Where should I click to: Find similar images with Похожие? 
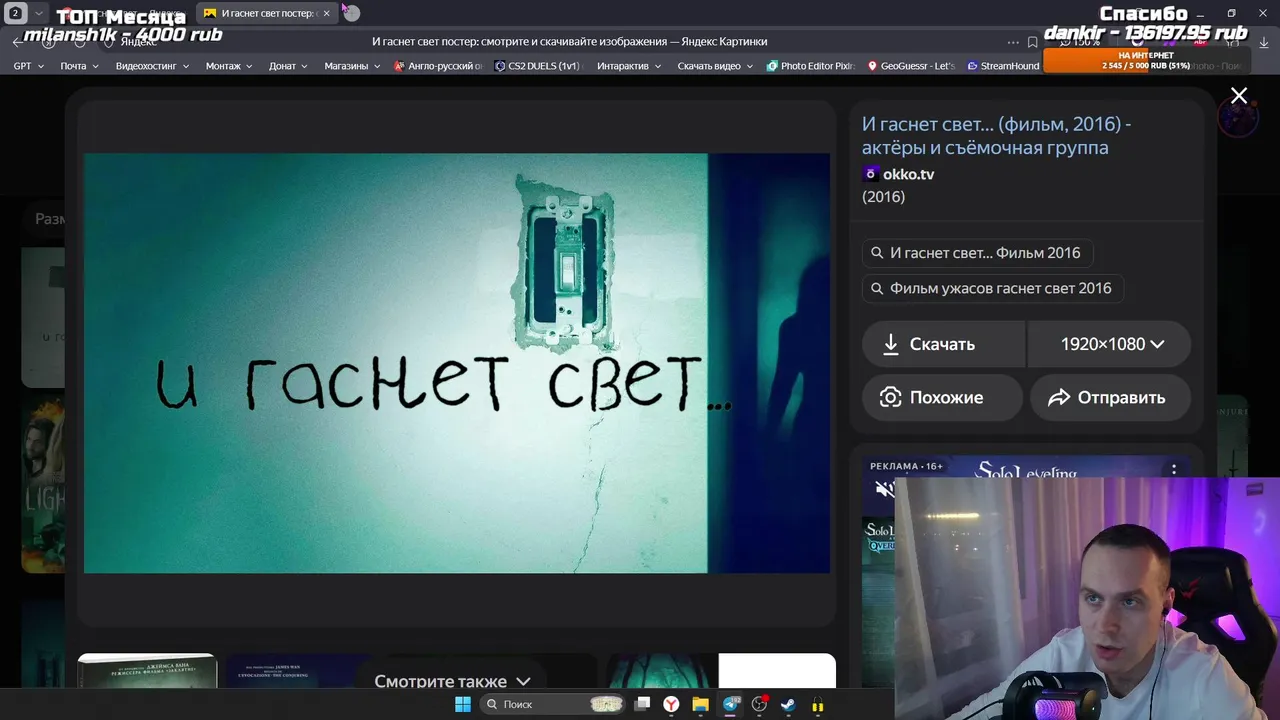[x=942, y=397]
